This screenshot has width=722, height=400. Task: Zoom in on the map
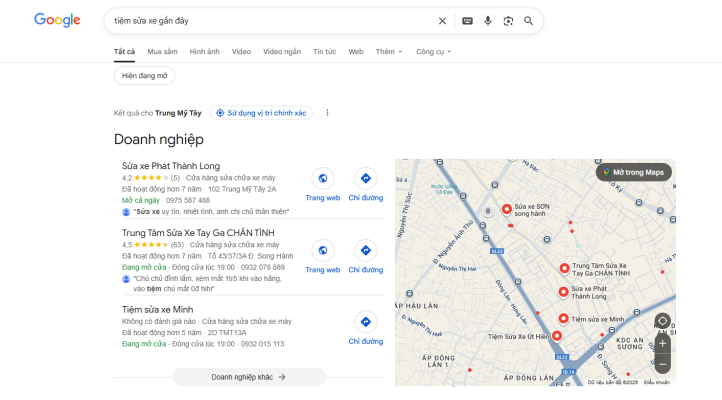[662, 343]
